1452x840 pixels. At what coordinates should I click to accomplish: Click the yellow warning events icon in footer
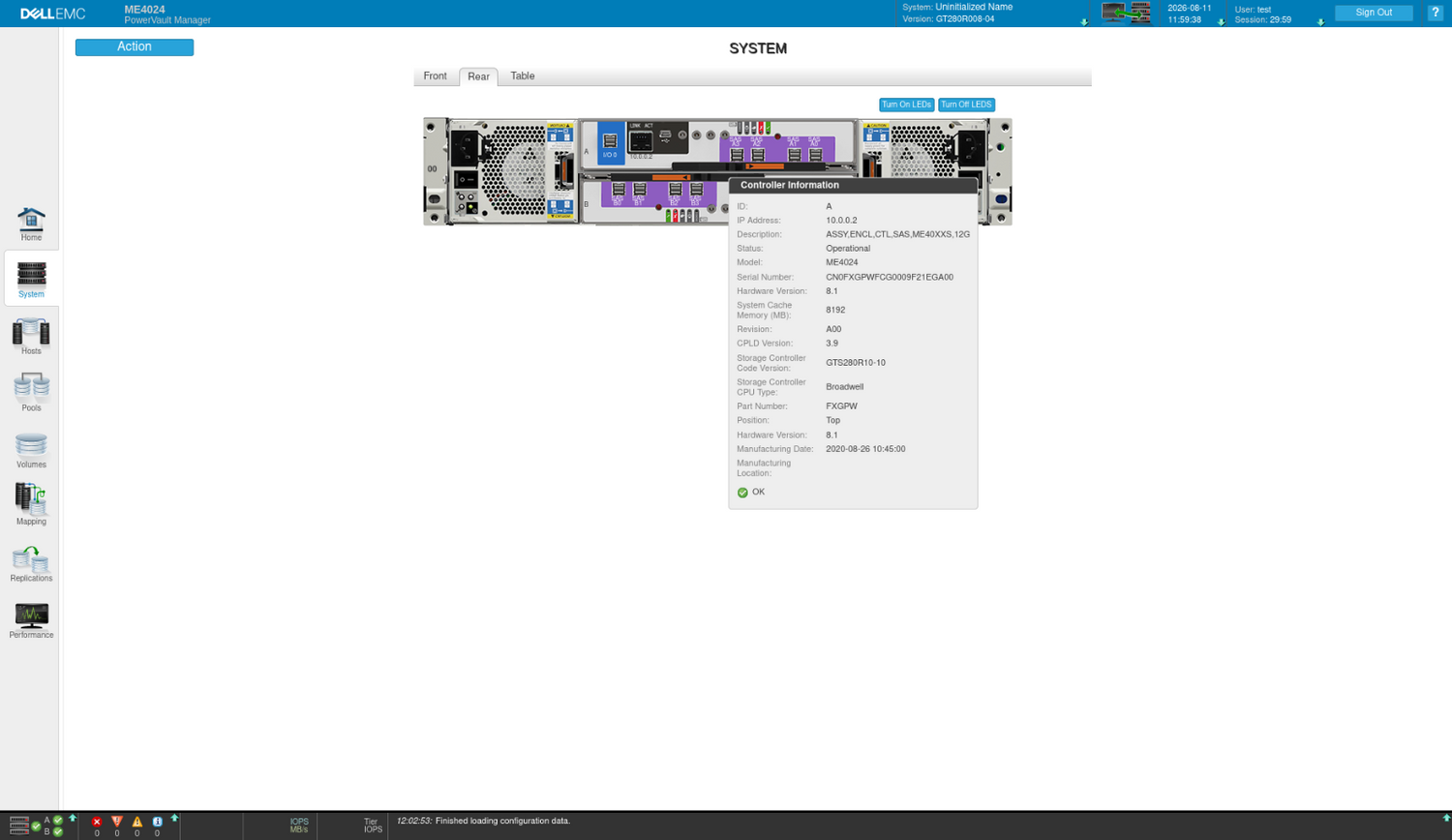137,822
